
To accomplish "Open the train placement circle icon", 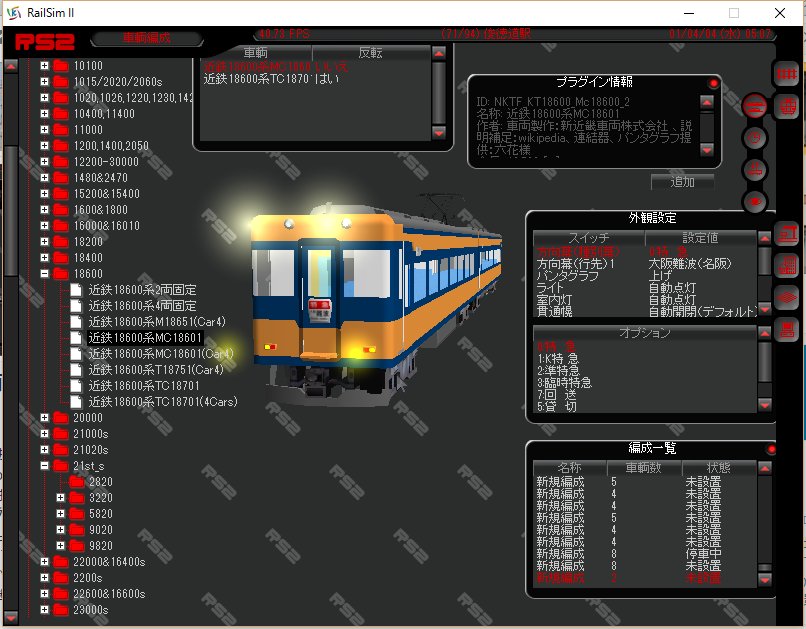I will 755,170.
